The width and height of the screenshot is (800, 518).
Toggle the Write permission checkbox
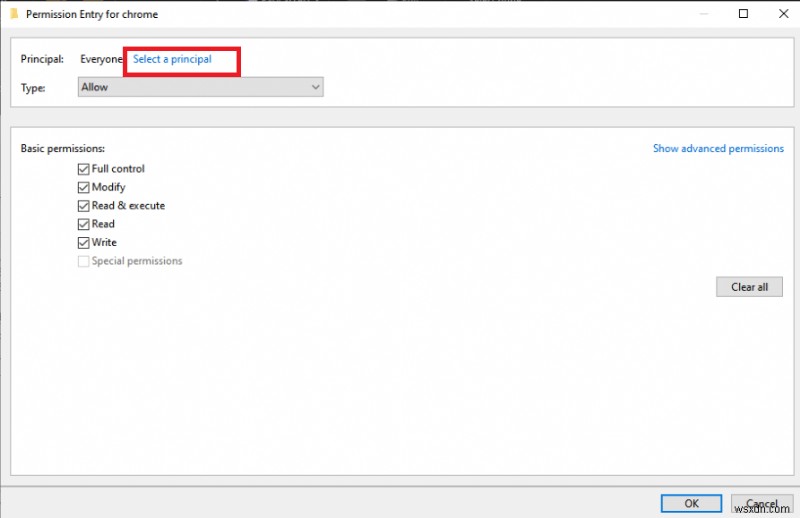83,242
